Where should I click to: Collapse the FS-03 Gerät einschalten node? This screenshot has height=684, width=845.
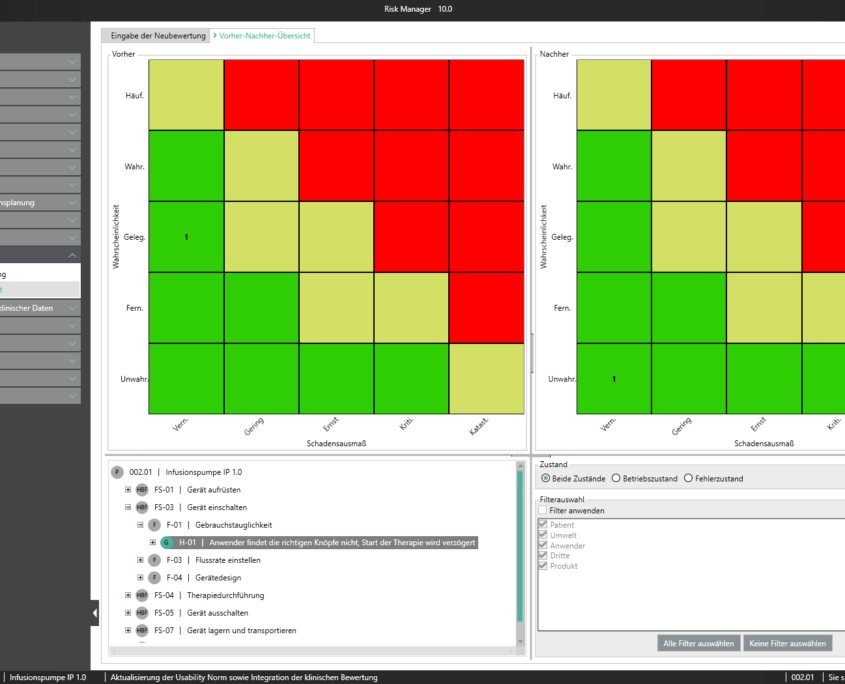click(x=128, y=508)
